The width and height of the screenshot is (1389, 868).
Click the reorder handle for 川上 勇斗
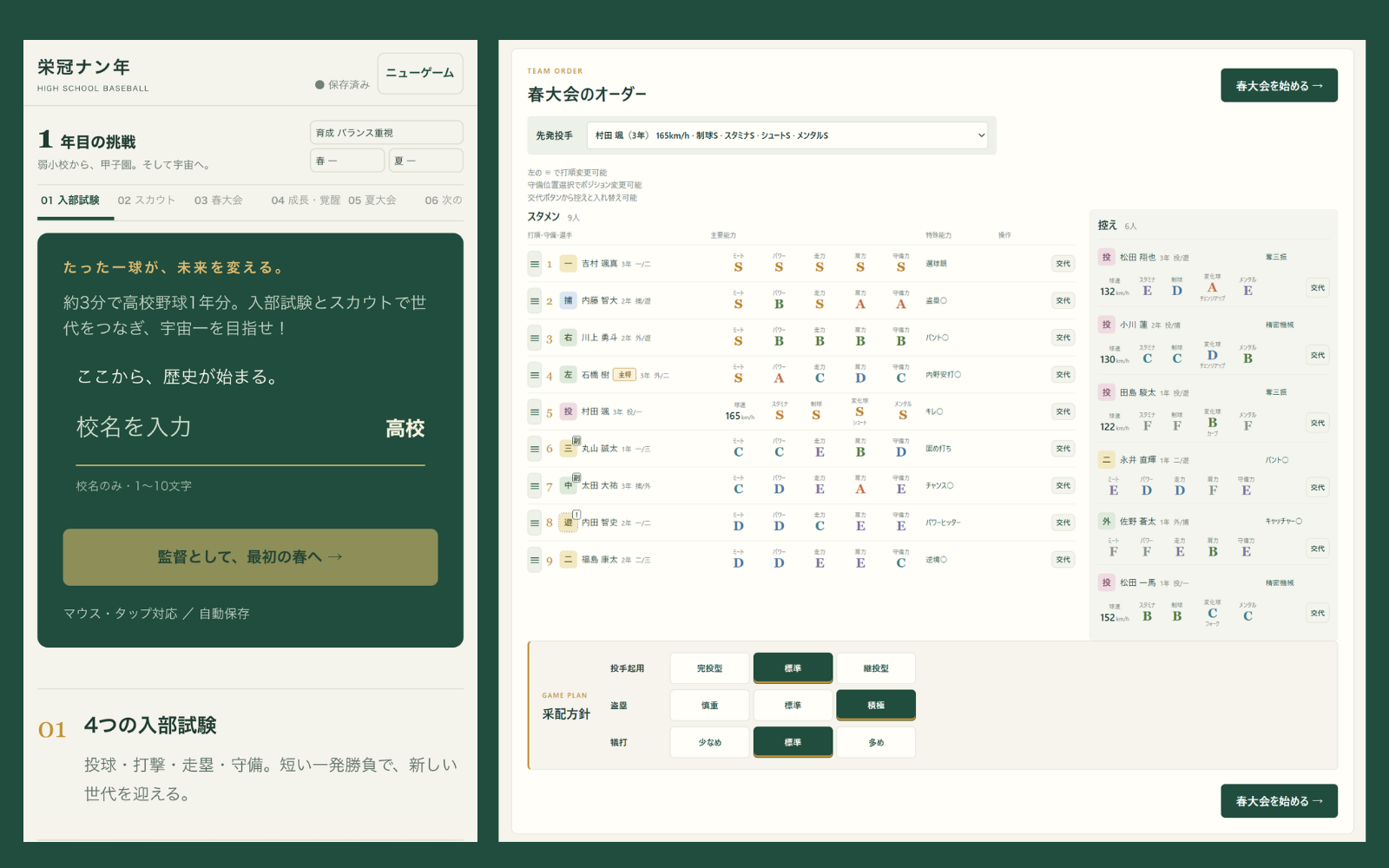point(535,338)
